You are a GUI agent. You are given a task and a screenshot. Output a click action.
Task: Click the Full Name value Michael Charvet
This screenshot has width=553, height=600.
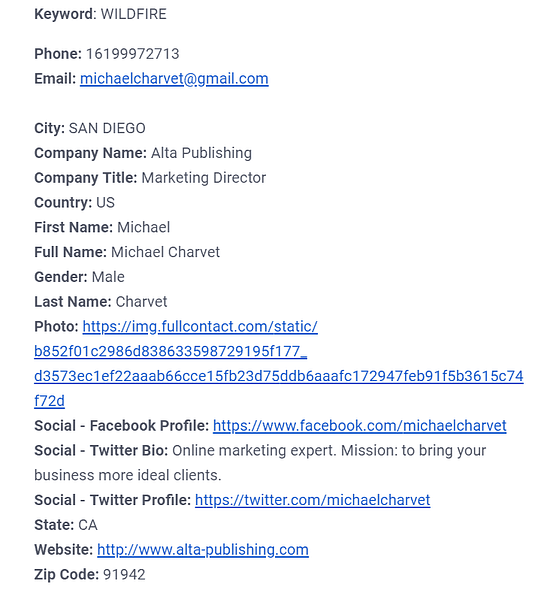click(x=165, y=252)
